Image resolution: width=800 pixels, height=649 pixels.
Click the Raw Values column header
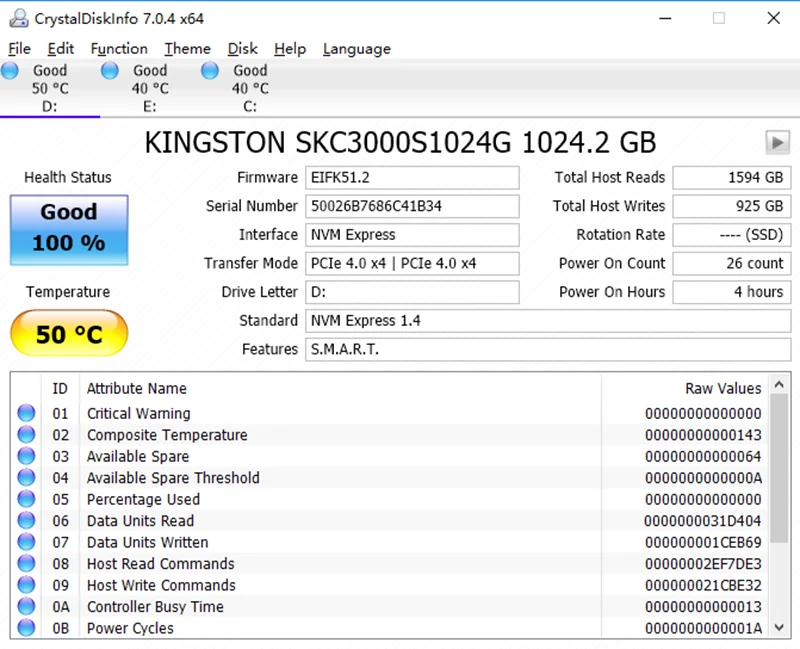click(722, 388)
